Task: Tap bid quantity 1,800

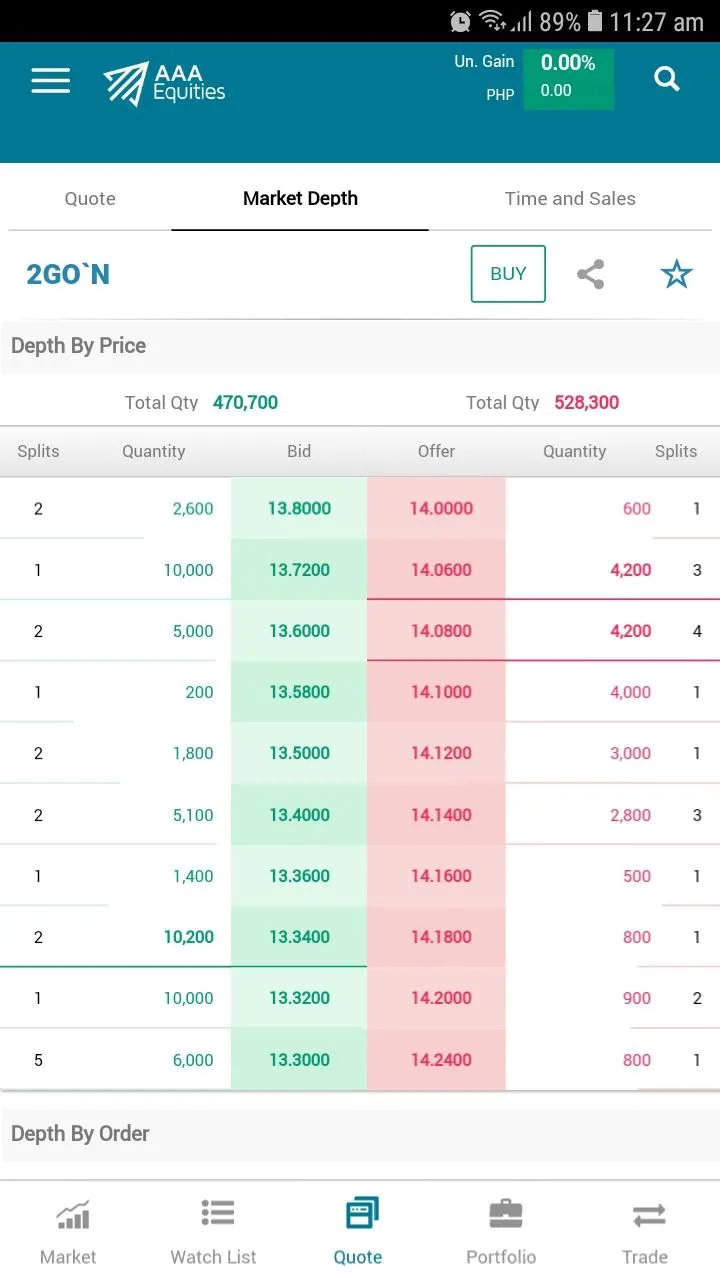Action: pyautogui.click(x=193, y=753)
